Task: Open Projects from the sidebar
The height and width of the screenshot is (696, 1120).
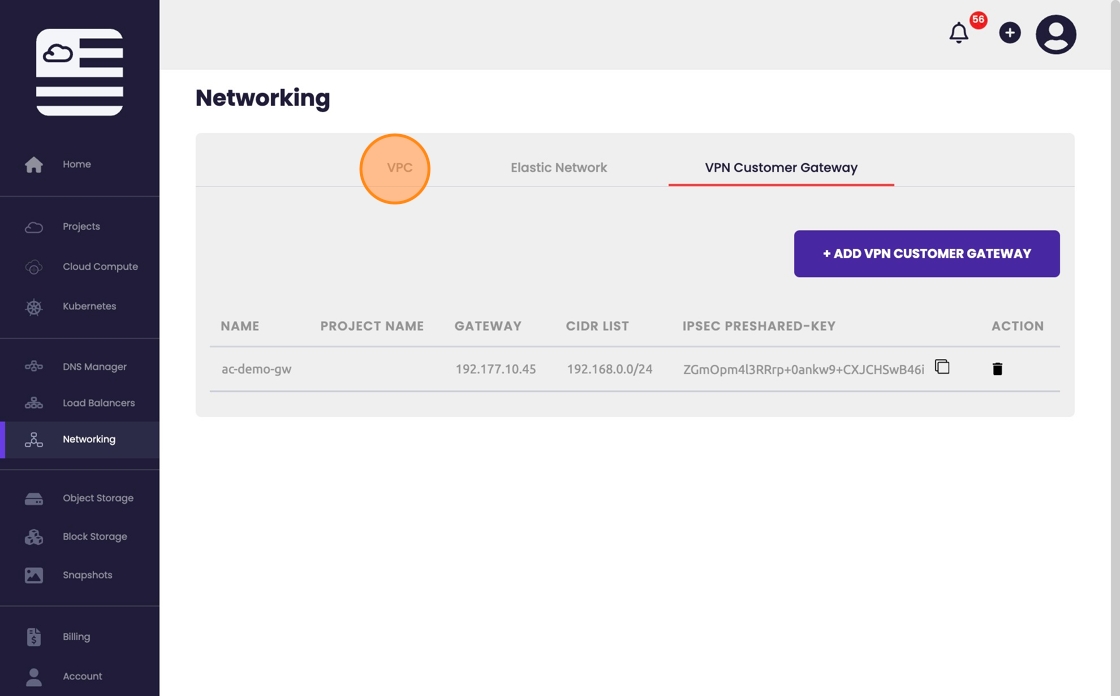Action: (81, 227)
